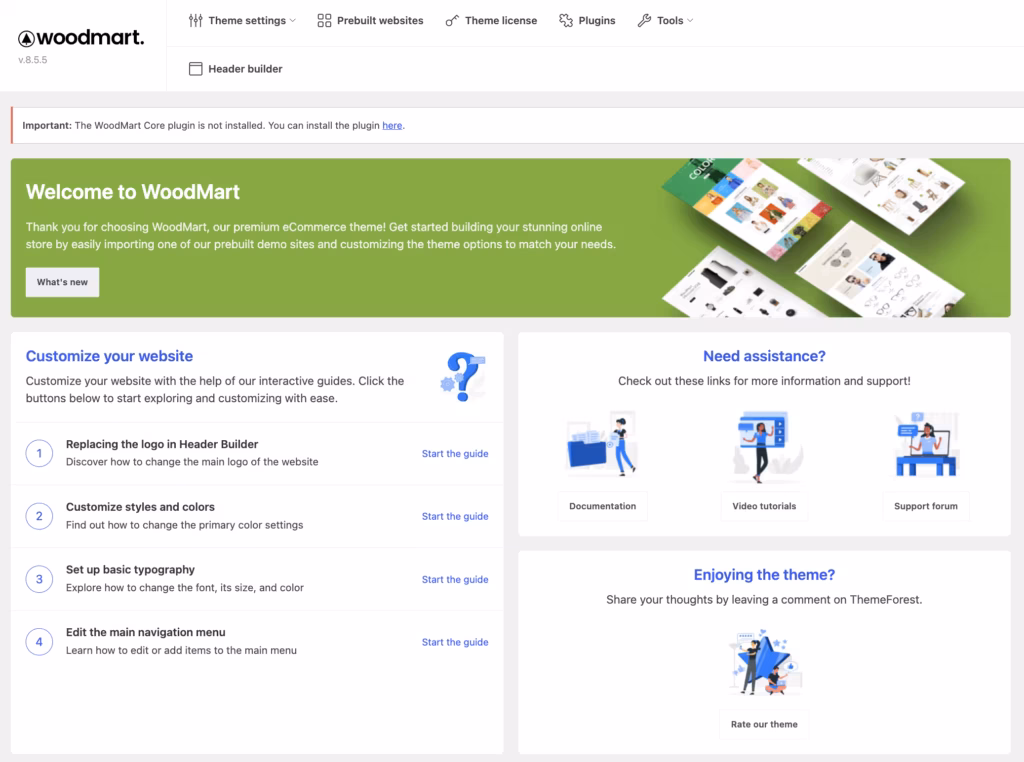This screenshot has width=1024, height=762.
Task: Click the WoodMart logo
Action: click(x=81, y=38)
